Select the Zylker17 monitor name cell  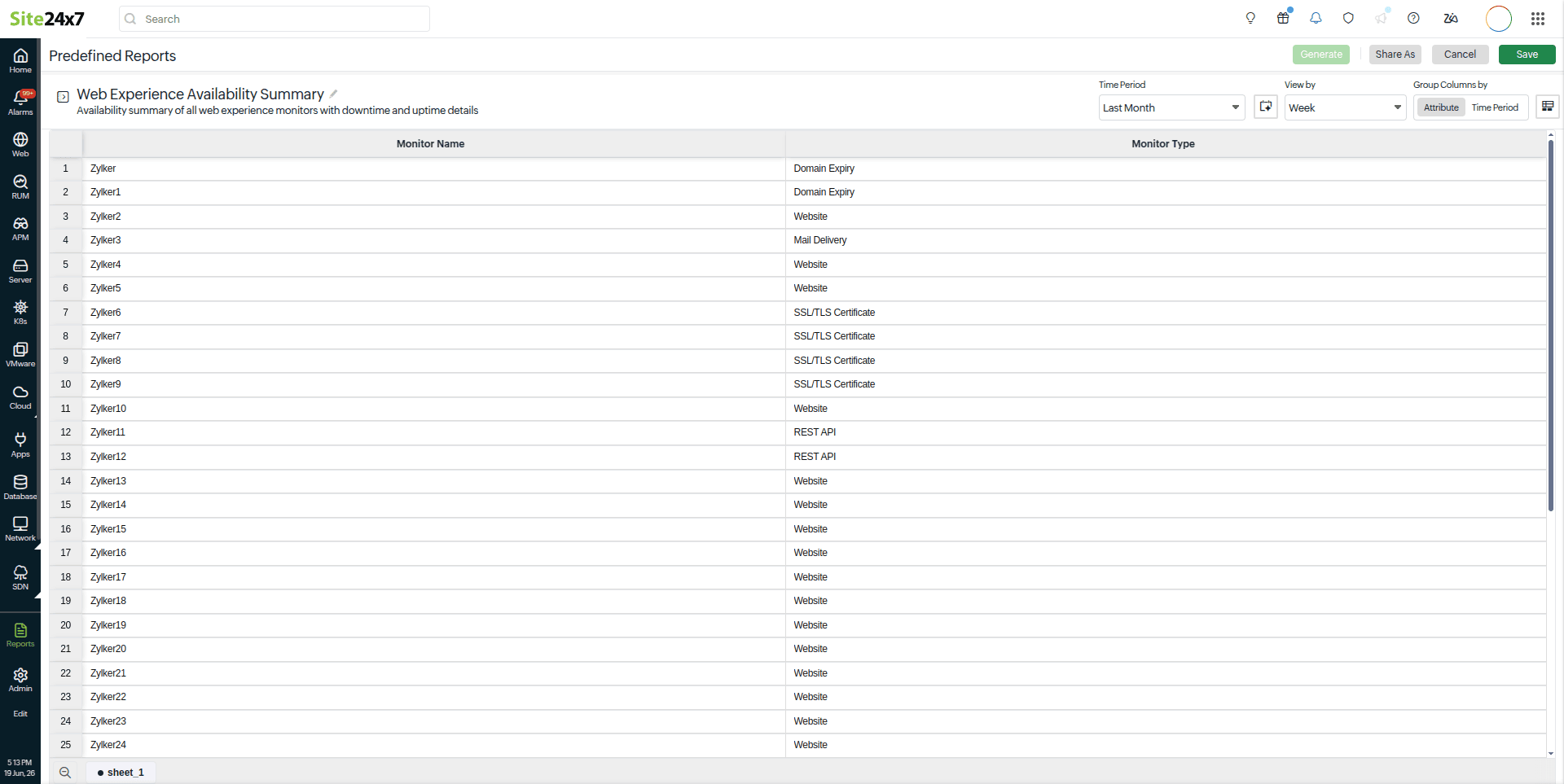coord(433,577)
